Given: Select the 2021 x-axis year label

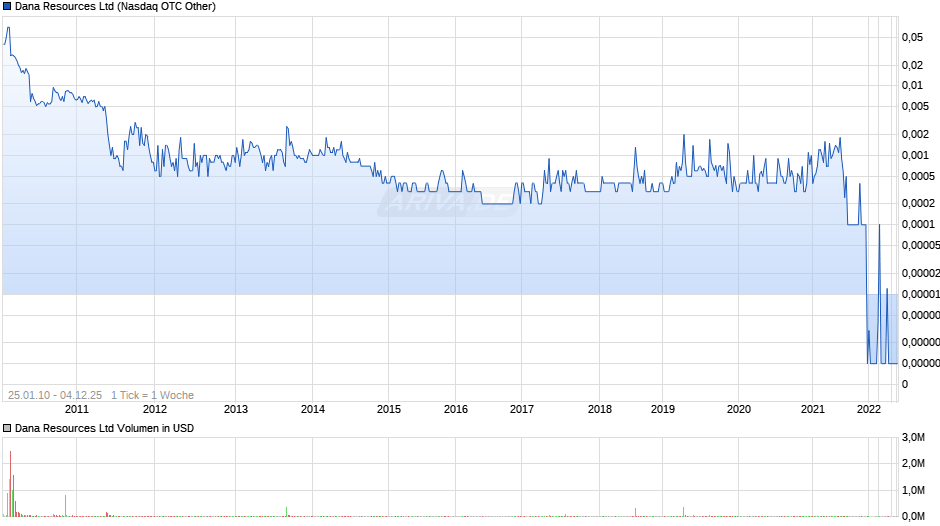Looking at the screenshot, I should 813,409.
